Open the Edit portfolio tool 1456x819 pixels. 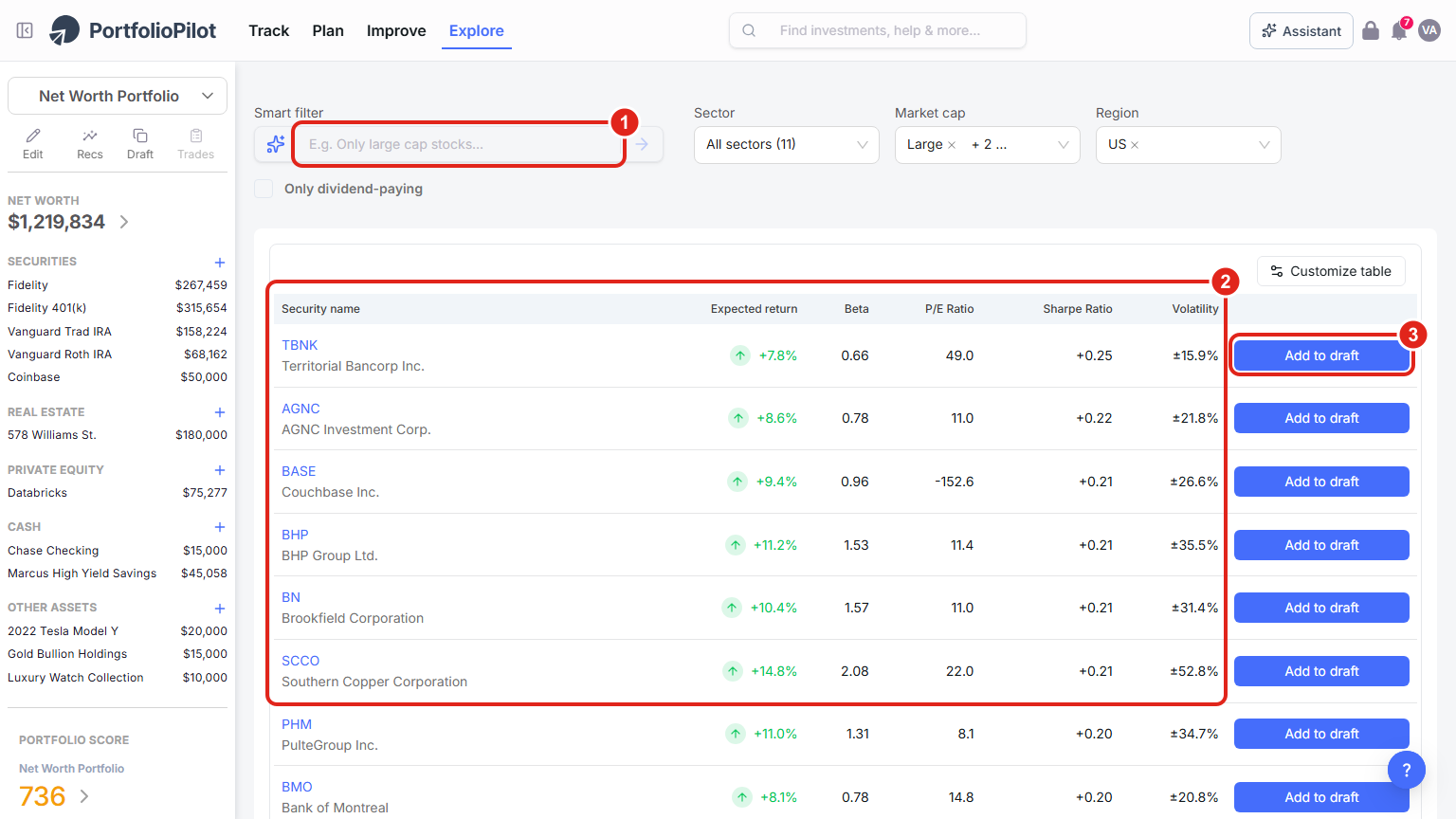pos(33,144)
